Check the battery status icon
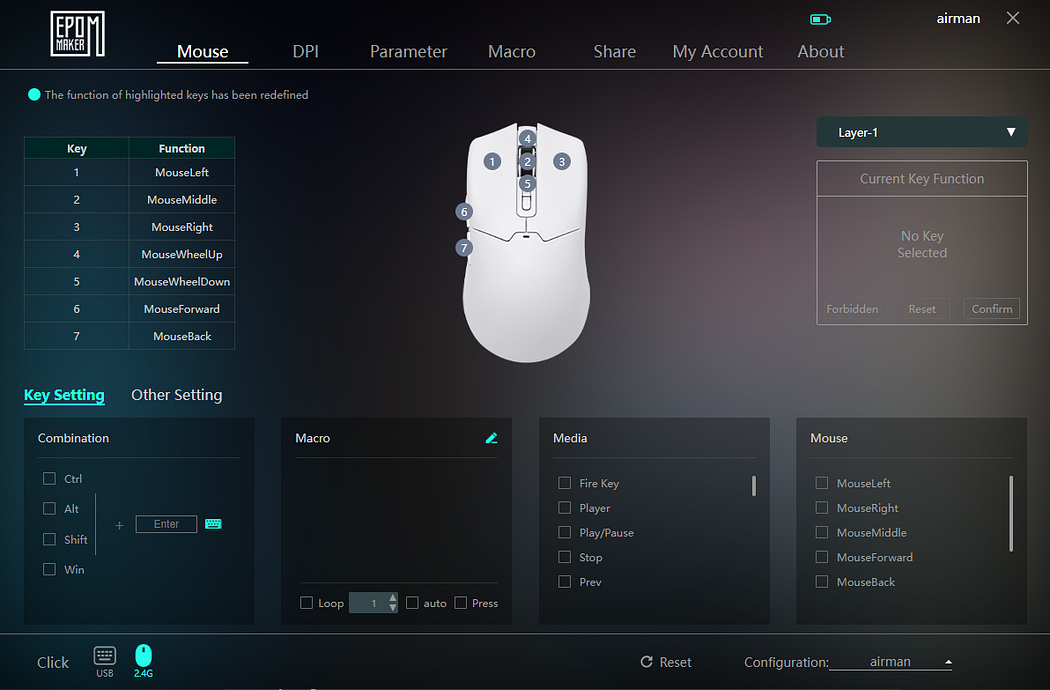This screenshot has height=690, width=1050. 820,19
